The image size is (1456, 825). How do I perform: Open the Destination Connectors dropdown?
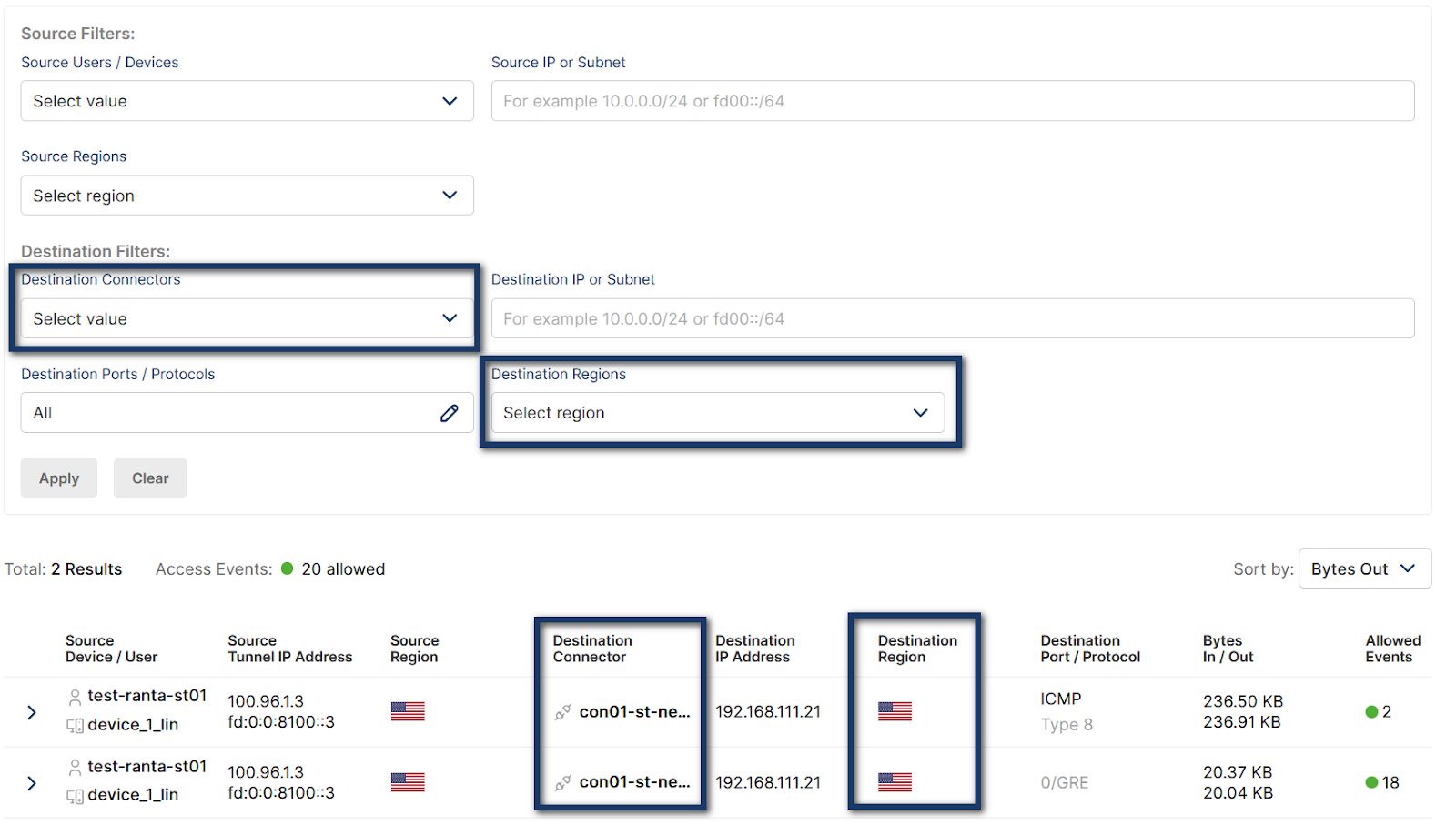(247, 318)
